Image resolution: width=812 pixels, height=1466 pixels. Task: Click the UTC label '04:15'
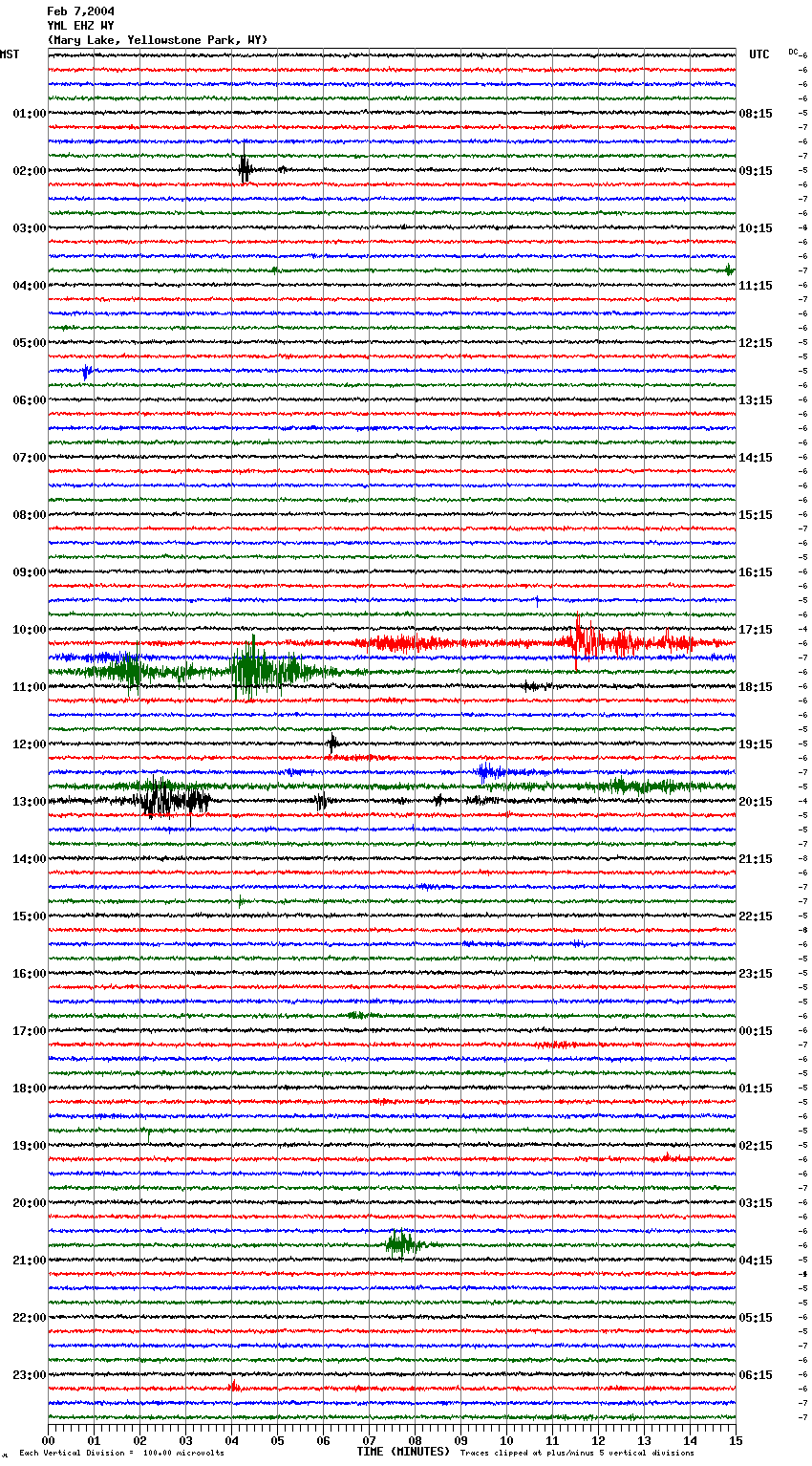756,1261
